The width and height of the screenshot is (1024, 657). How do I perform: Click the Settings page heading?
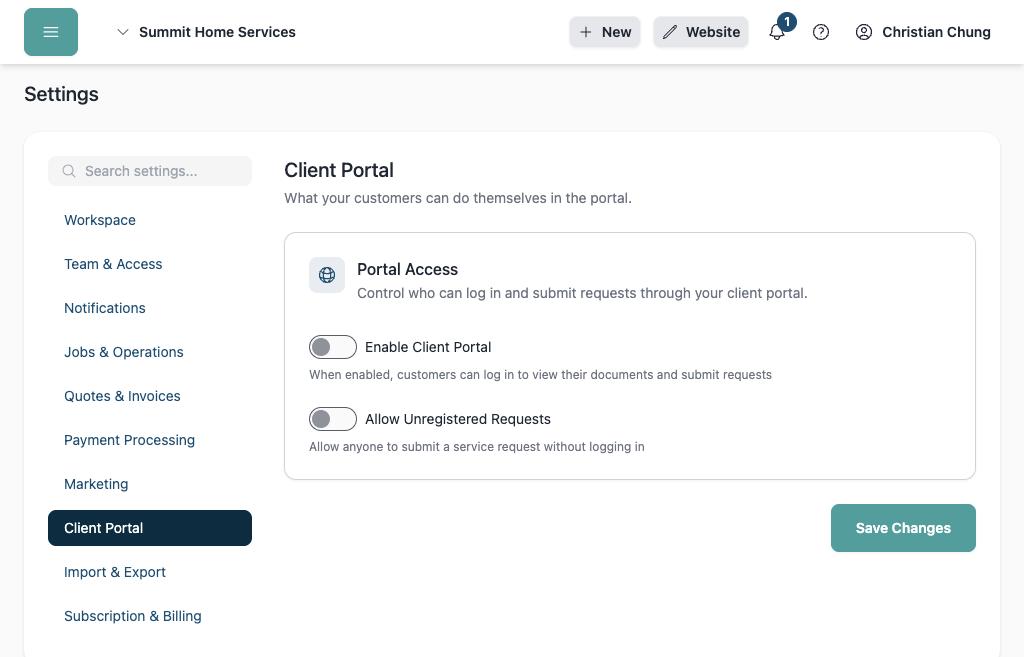(x=61, y=94)
